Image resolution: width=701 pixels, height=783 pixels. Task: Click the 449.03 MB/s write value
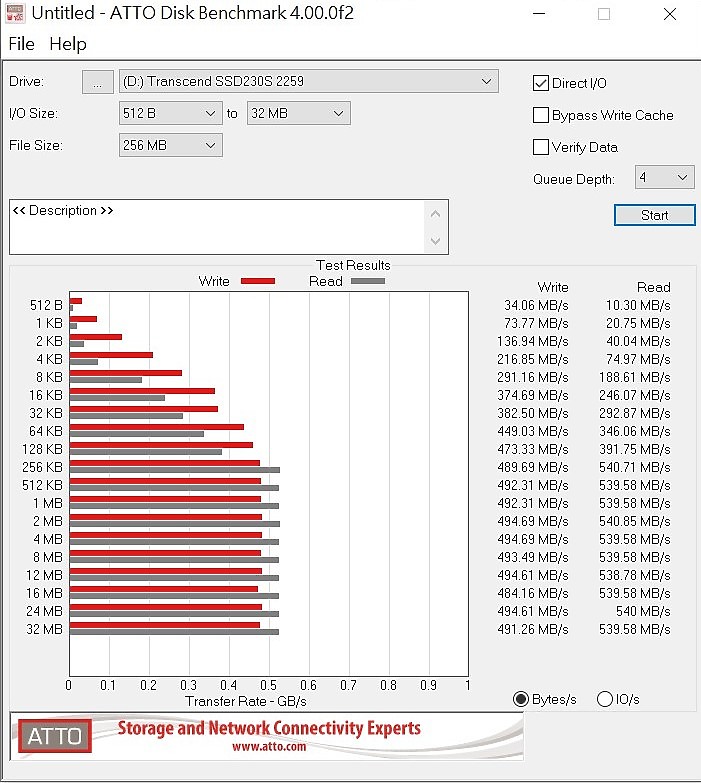(533, 431)
